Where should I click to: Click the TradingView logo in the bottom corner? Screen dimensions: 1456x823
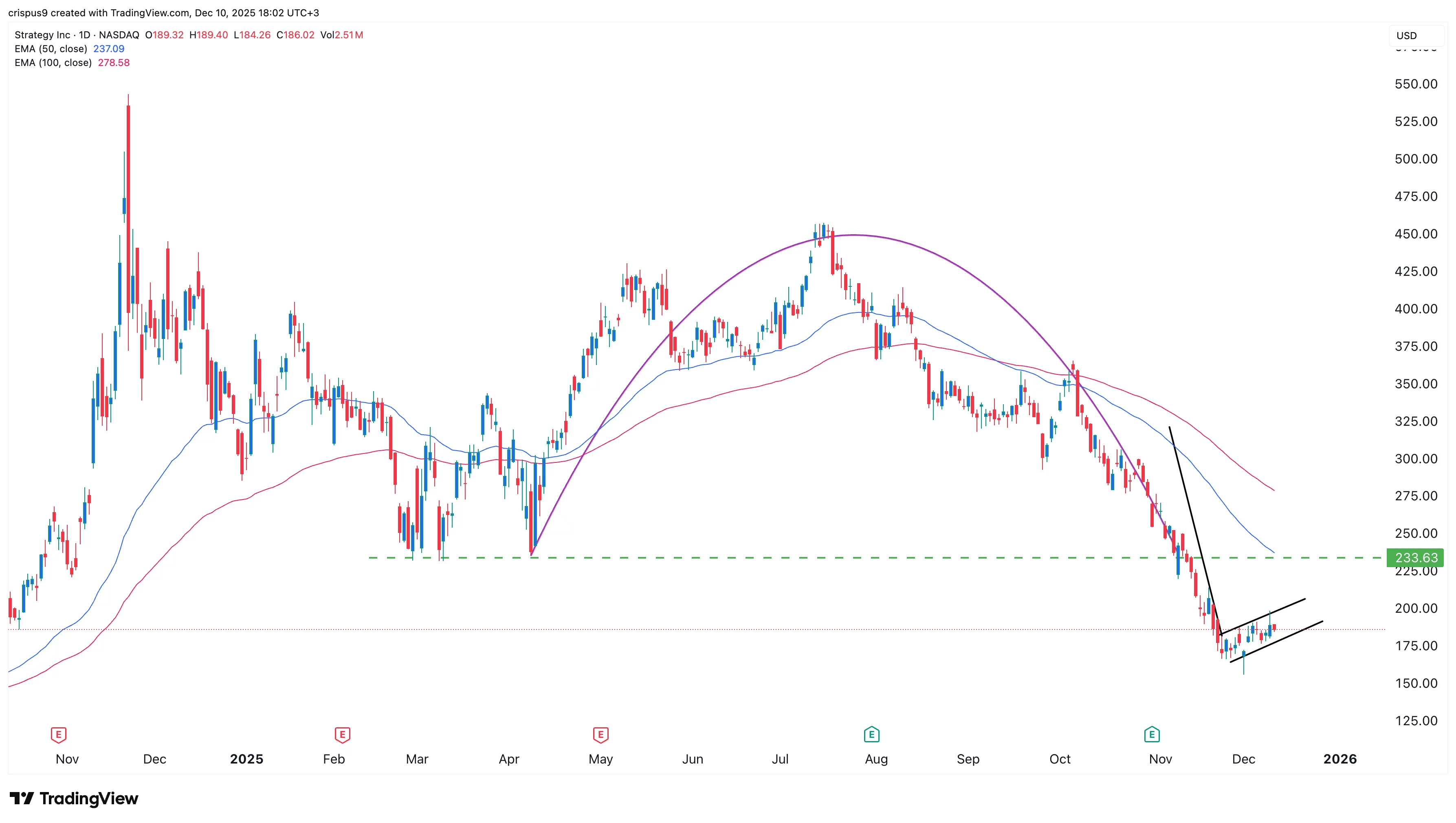(x=73, y=799)
